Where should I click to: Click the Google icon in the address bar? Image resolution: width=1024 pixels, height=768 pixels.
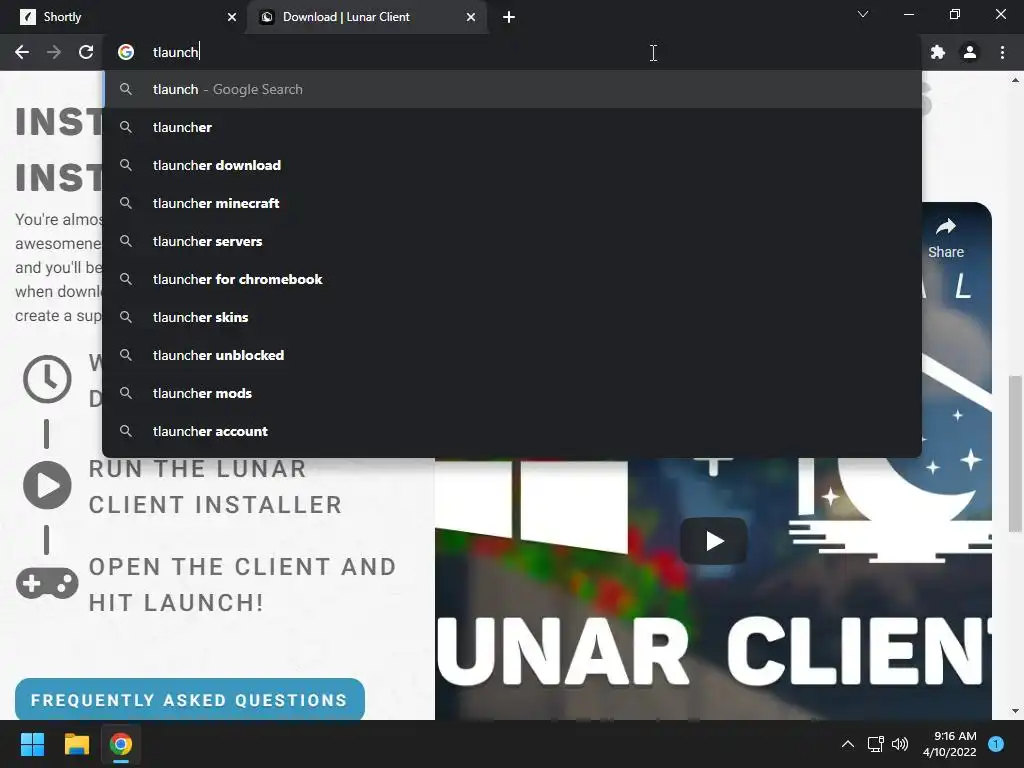pos(126,52)
